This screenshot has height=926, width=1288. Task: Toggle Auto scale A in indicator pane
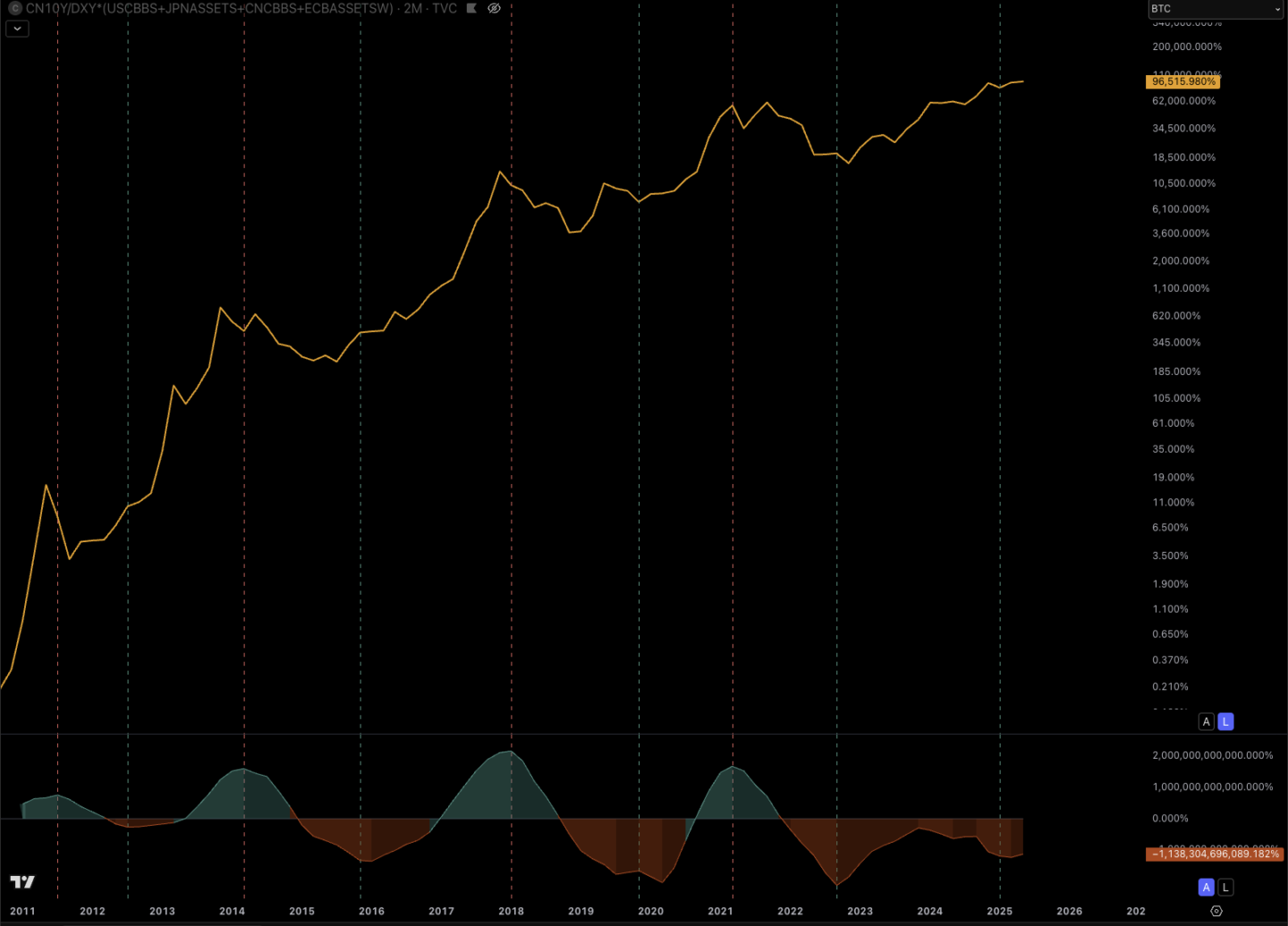1207,888
